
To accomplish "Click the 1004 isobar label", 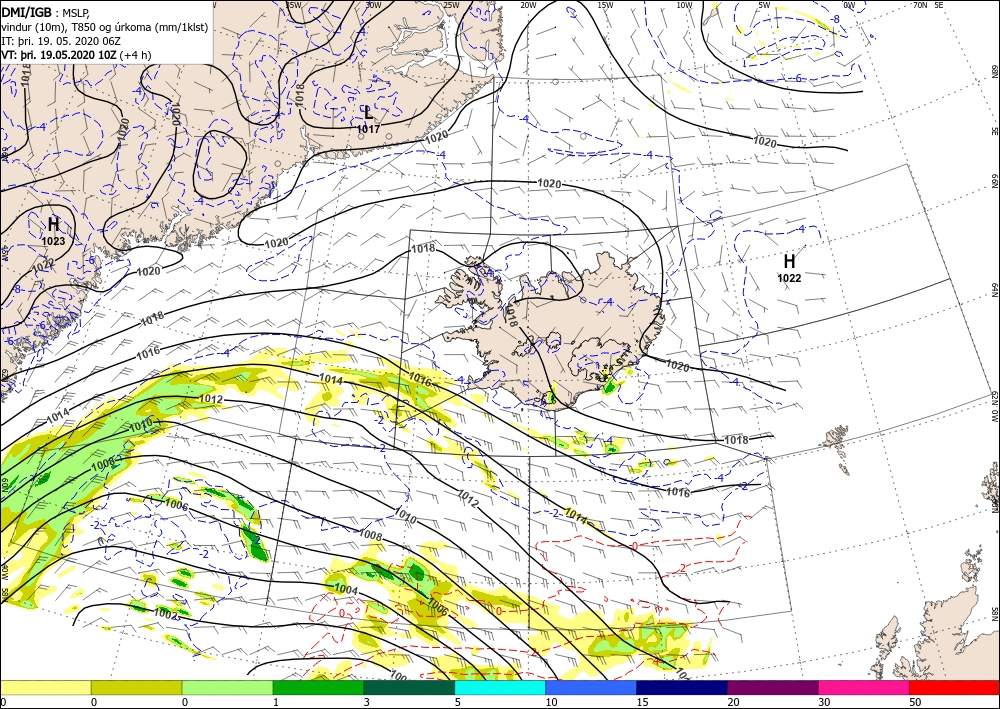I will (x=346, y=590).
